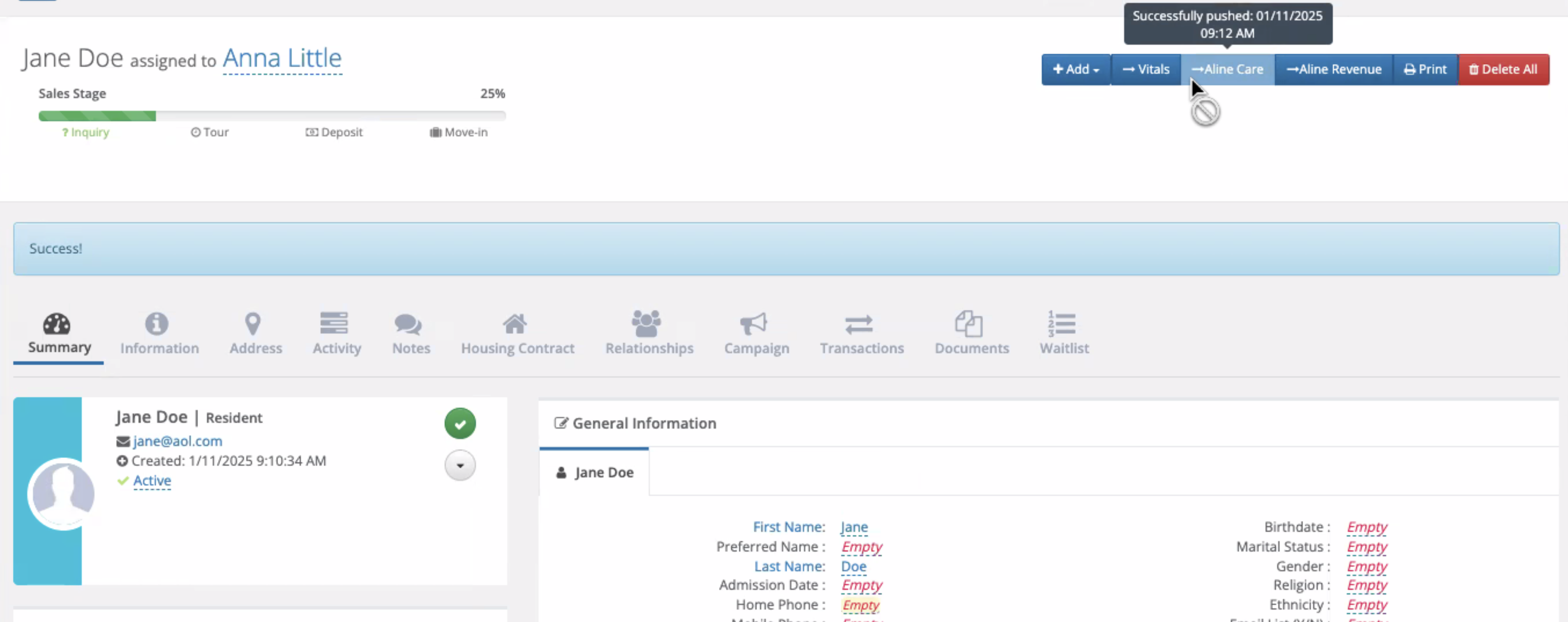Open the Address map pin icon
The width and height of the screenshot is (1568, 622).
pos(253,324)
